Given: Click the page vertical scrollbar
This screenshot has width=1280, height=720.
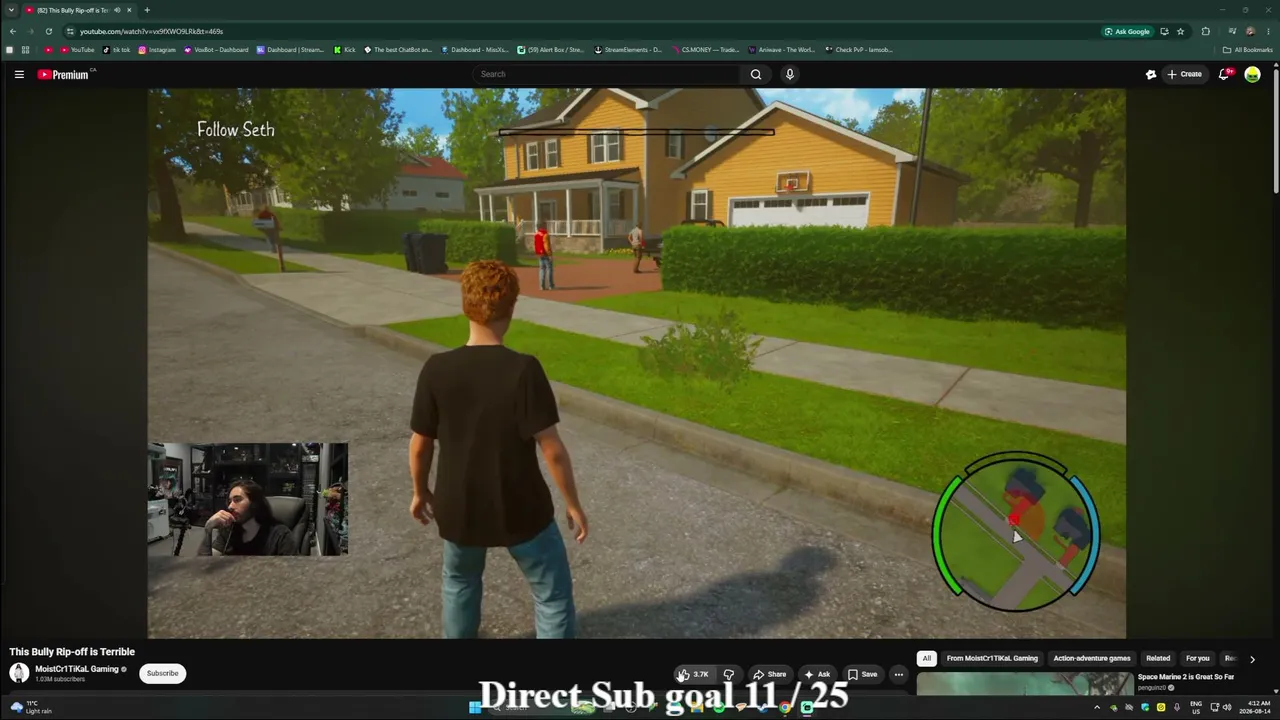Looking at the screenshot, I should click(1276, 130).
